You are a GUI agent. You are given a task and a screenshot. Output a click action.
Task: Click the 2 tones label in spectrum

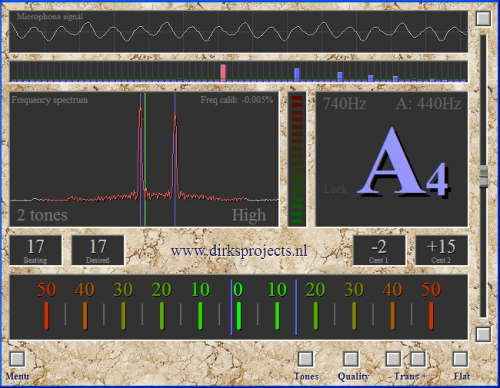(42, 215)
